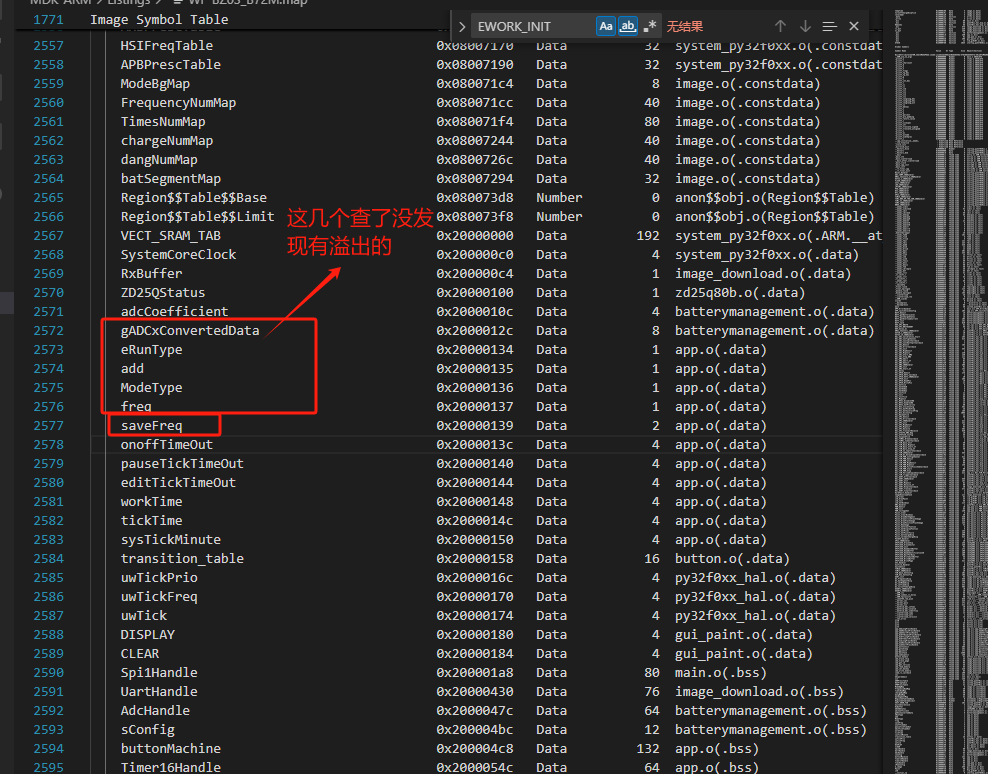Click SystemCoreClock symbol

pos(178,255)
